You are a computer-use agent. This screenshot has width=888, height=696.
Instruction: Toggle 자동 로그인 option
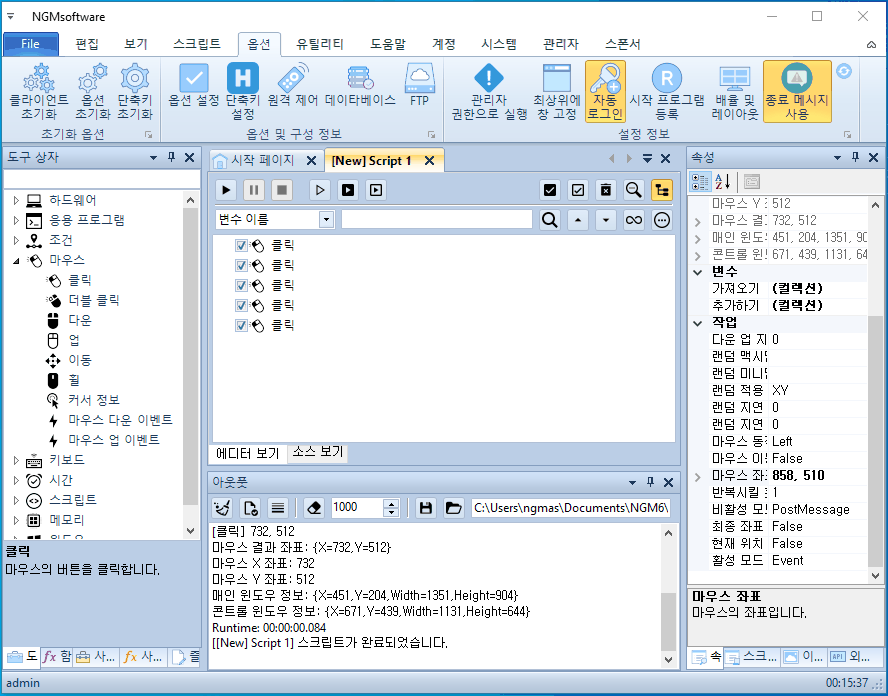tap(605, 91)
